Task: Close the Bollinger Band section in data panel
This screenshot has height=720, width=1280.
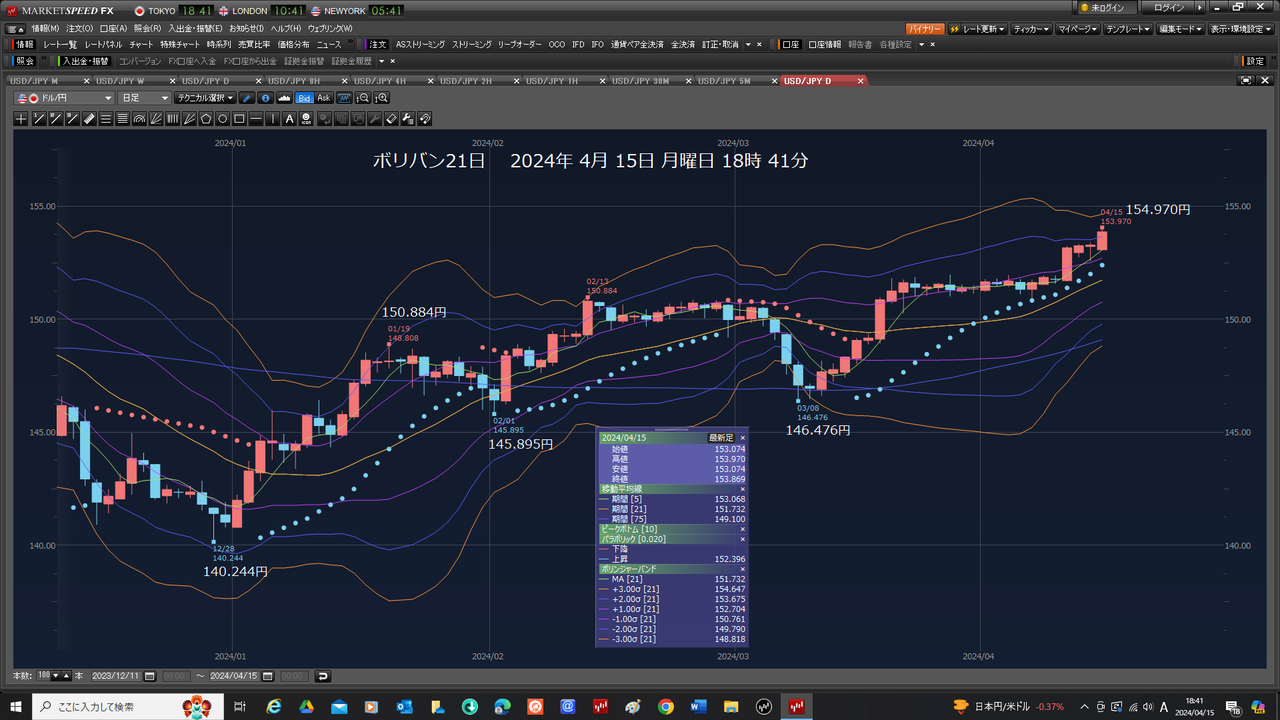Action: pos(742,568)
